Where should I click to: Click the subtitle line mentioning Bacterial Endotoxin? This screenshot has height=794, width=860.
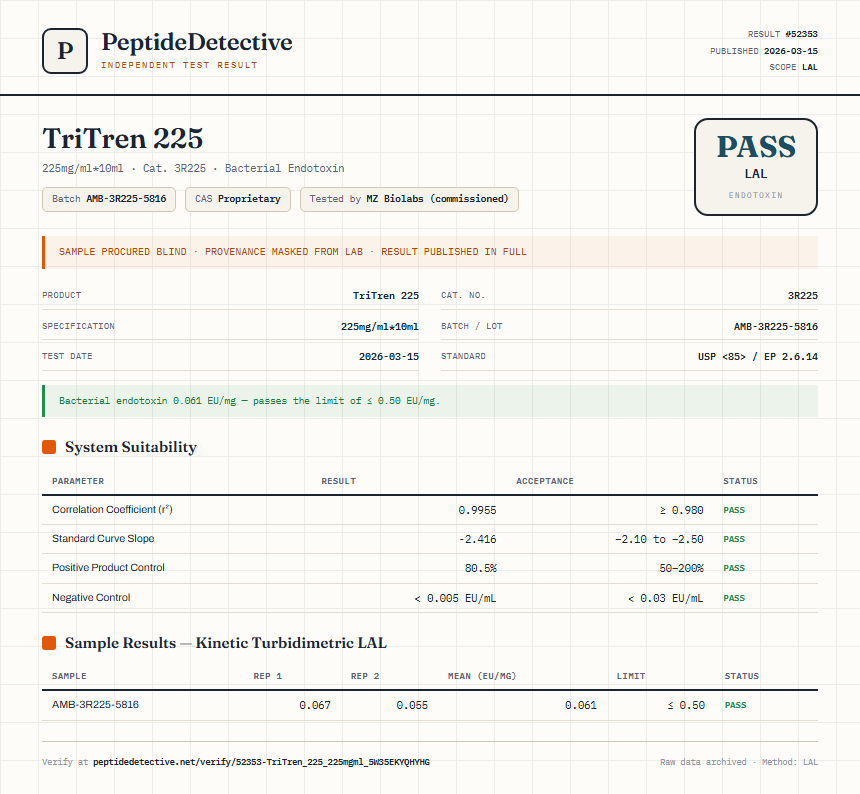(x=193, y=168)
